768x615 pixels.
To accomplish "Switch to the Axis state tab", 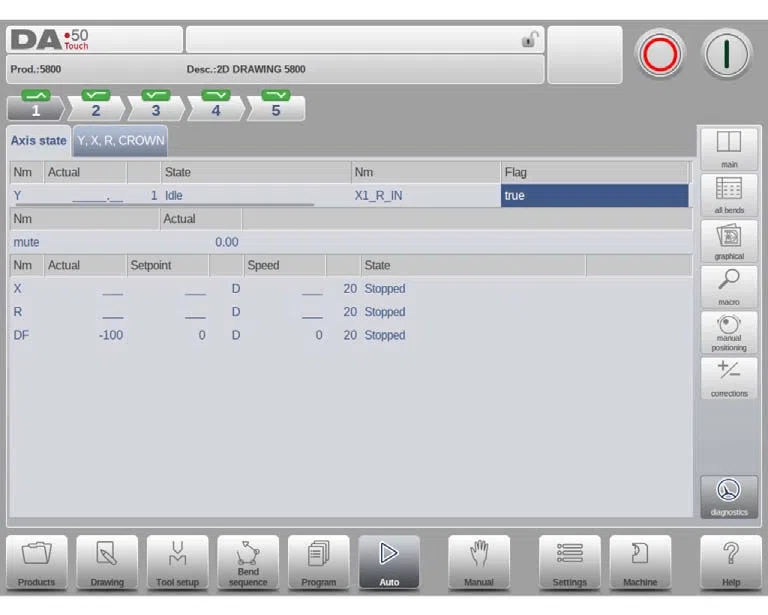I will pyautogui.click(x=39, y=141).
